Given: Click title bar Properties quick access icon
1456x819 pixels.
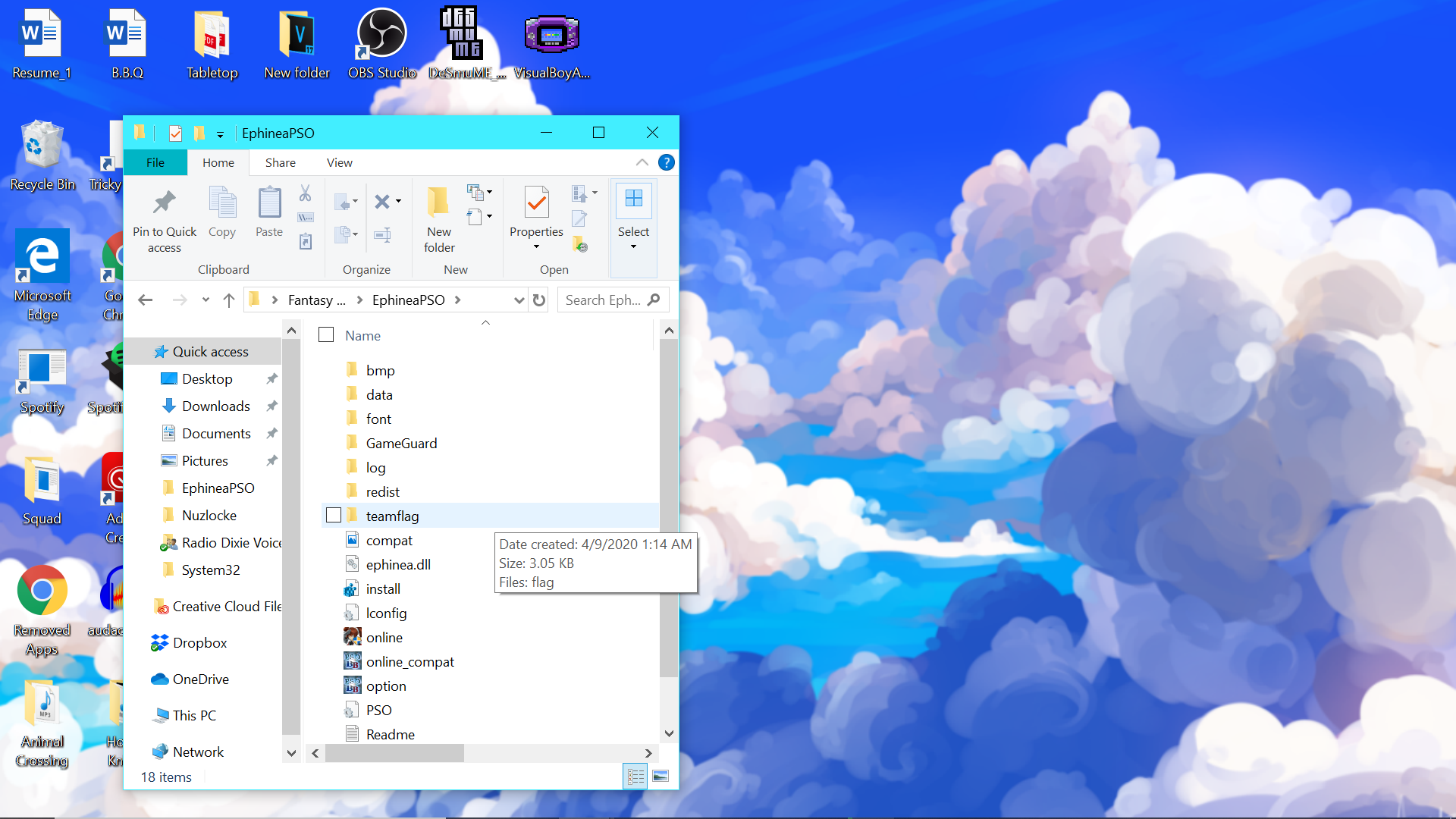Looking at the screenshot, I should point(175,133).
